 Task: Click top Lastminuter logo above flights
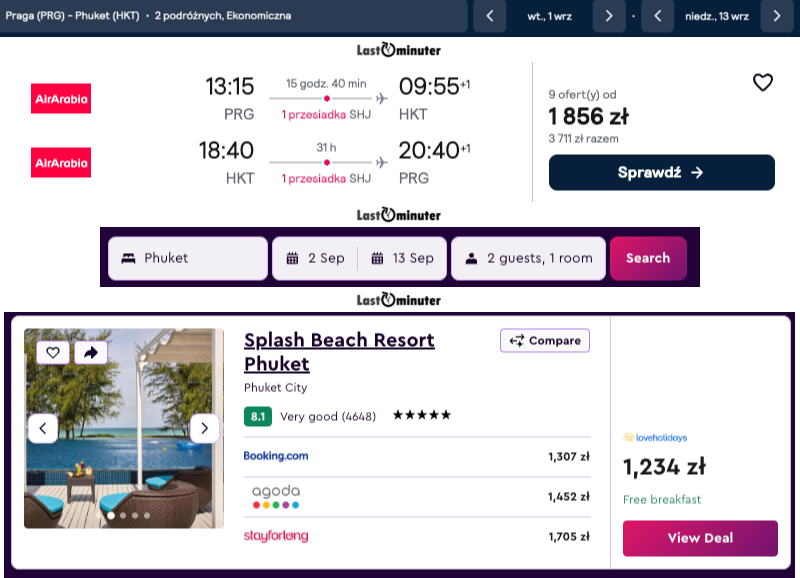[x=398, y=49]
